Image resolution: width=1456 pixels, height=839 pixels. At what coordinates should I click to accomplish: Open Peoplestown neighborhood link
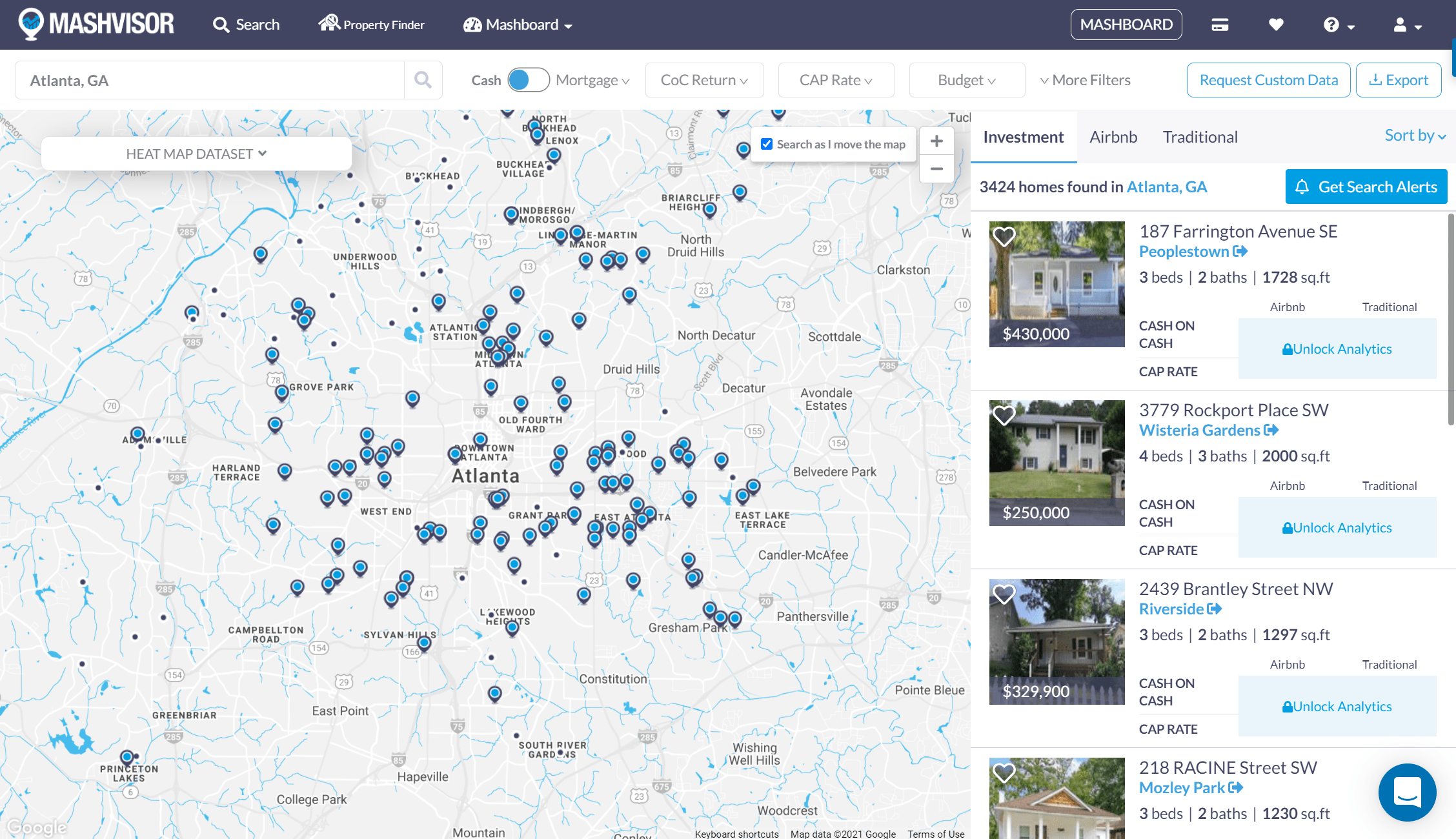click(1193, 252)
